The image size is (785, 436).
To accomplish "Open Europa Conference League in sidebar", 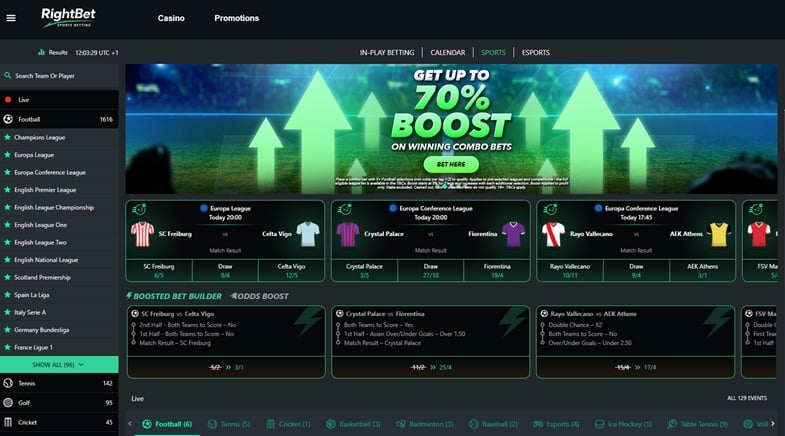I will click(50, 172).
